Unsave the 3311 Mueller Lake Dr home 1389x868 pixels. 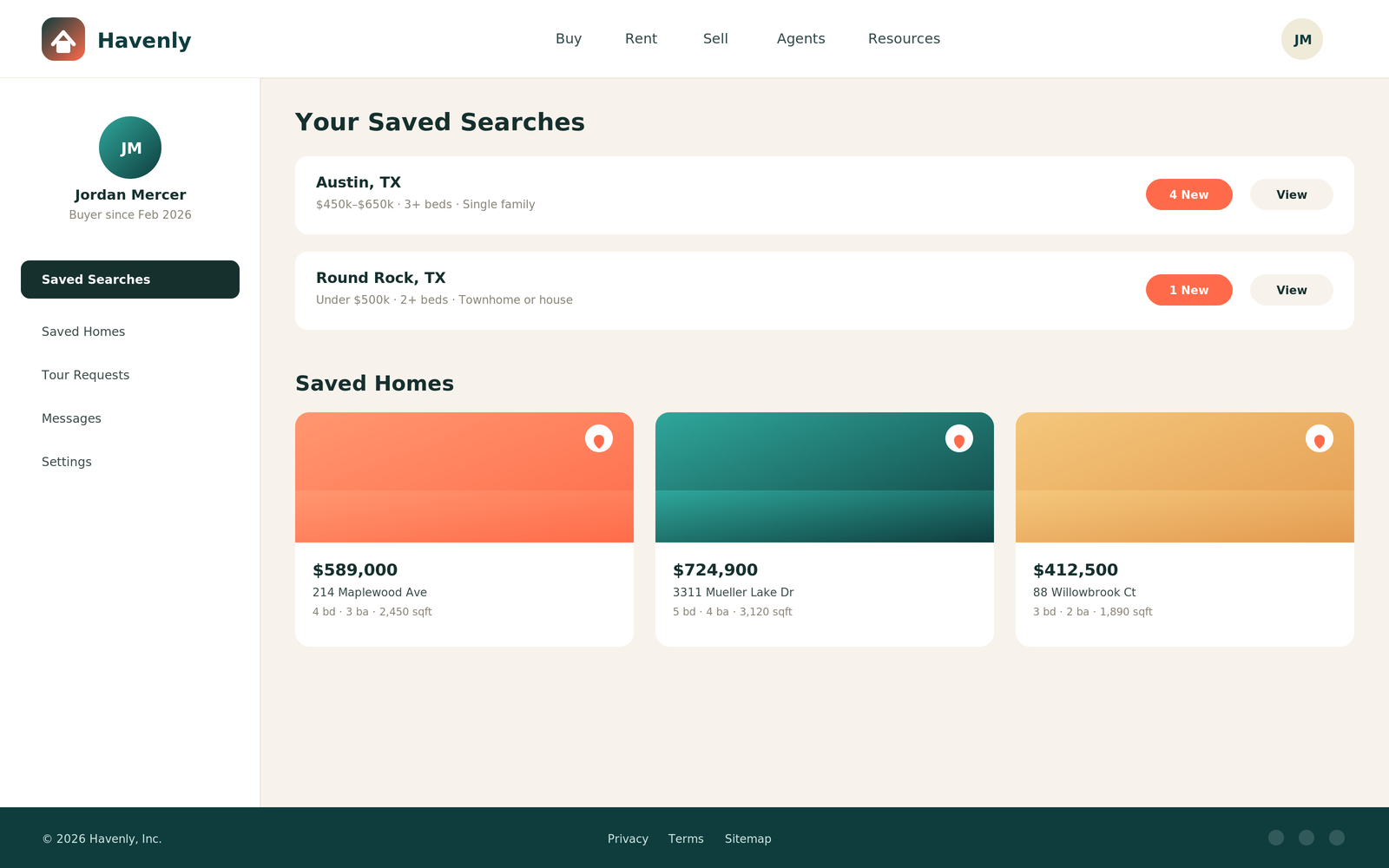tap(959, 438)
